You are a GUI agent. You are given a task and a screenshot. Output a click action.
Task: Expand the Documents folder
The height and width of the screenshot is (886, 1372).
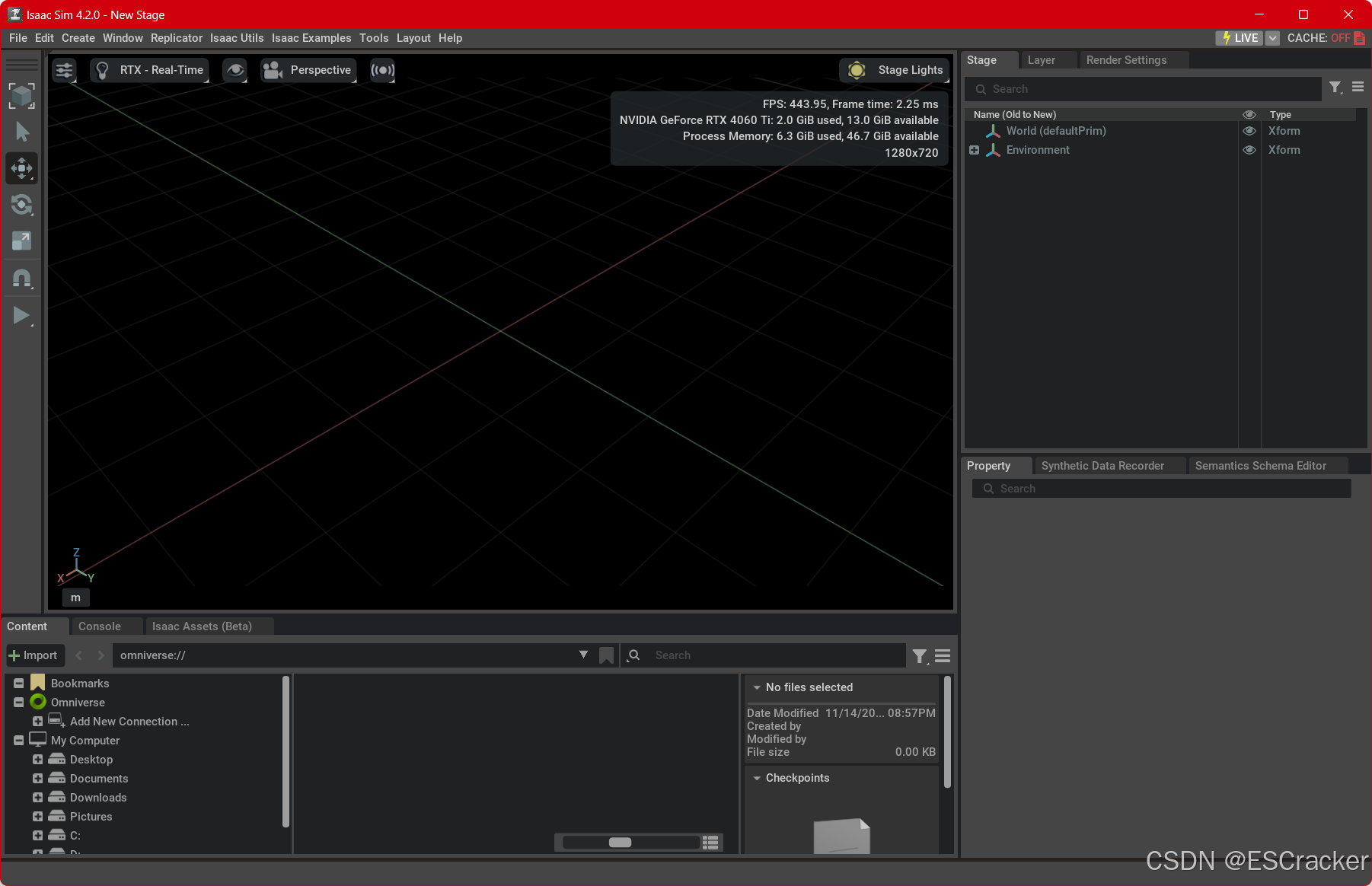coord(38,779)
